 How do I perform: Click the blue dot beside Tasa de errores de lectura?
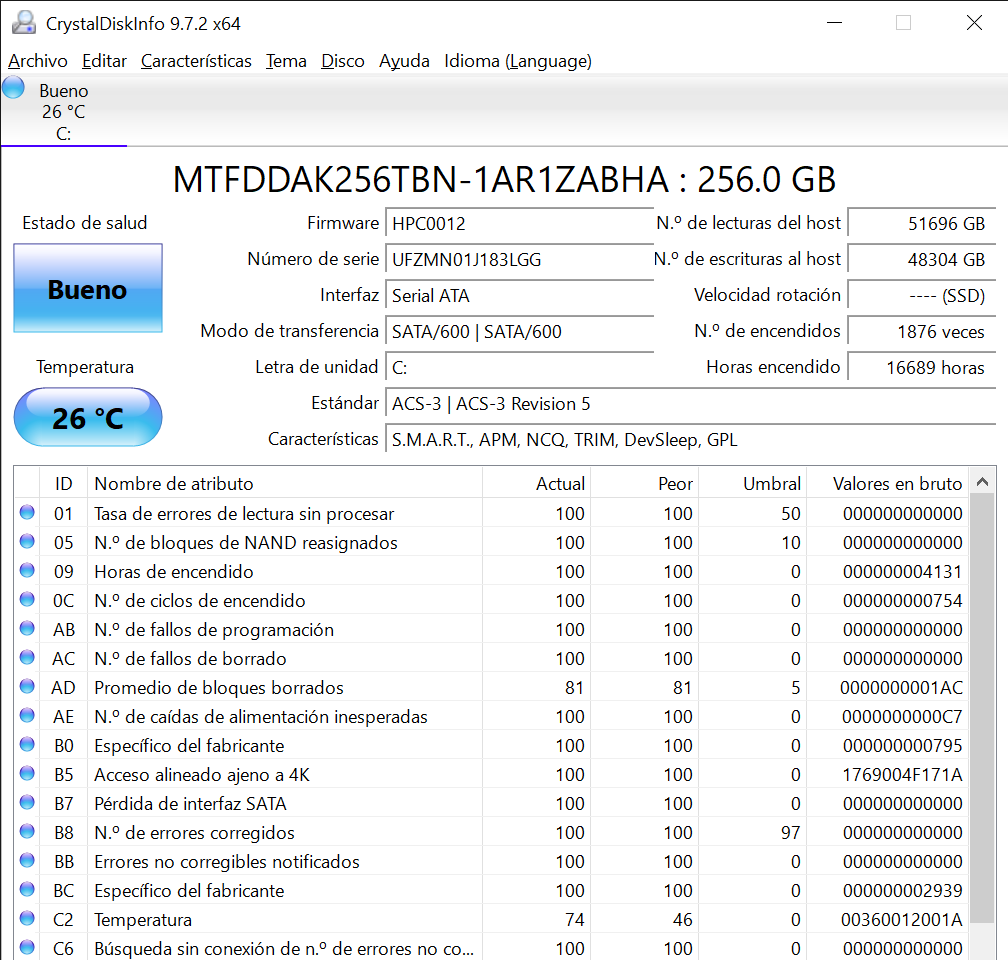pos(29,513)
